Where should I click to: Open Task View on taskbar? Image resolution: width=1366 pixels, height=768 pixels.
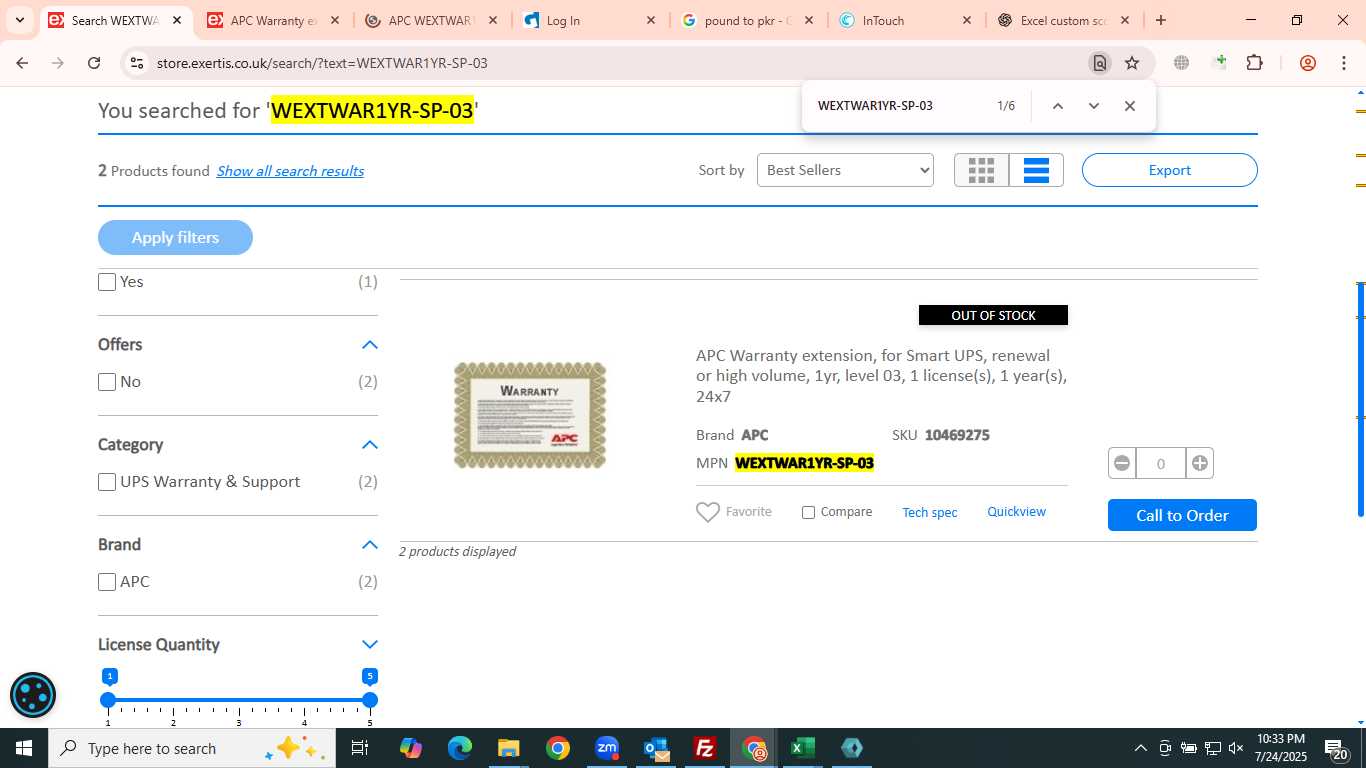(360, 748)
